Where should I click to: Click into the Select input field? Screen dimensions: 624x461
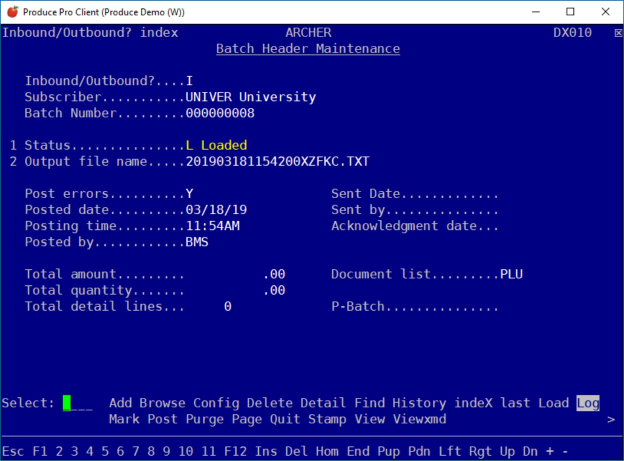click(x=78, y=403)
